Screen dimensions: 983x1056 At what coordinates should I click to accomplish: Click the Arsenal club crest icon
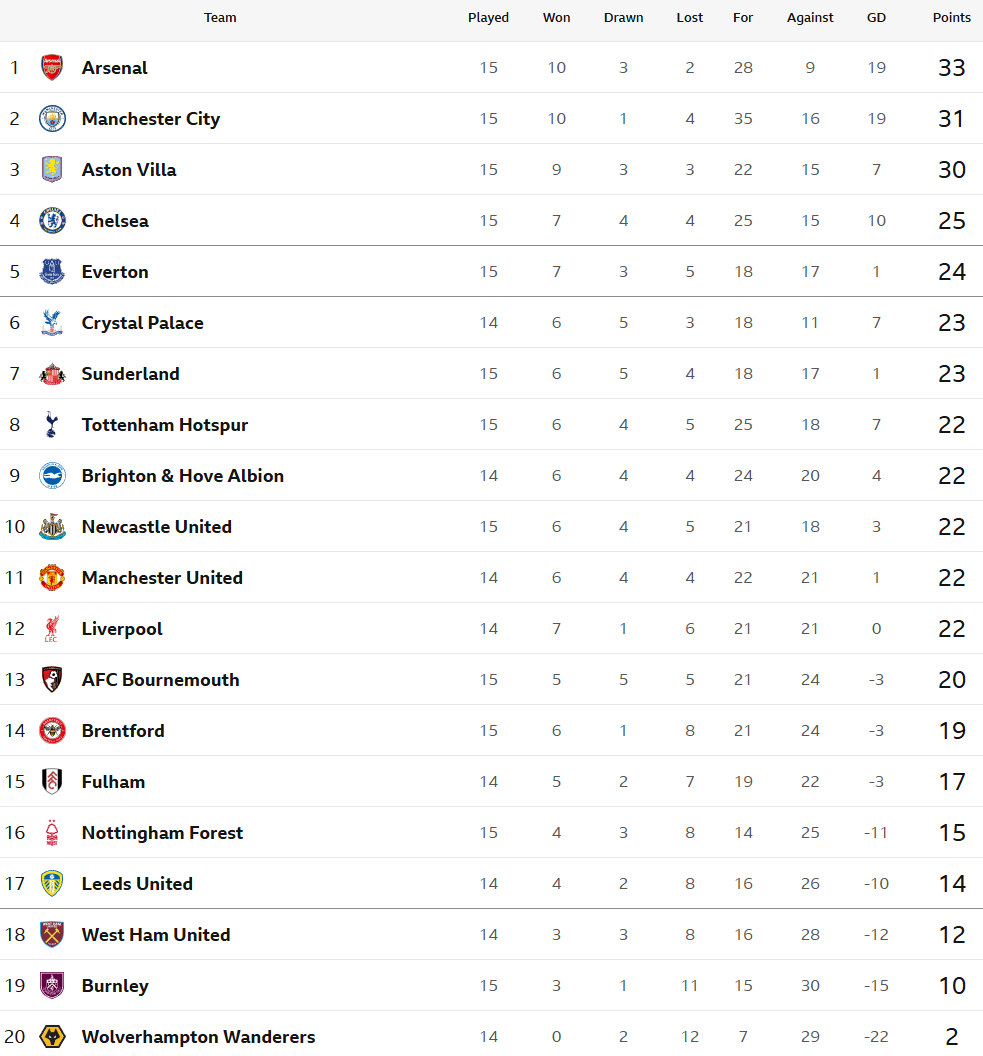(x=52, y=68)
